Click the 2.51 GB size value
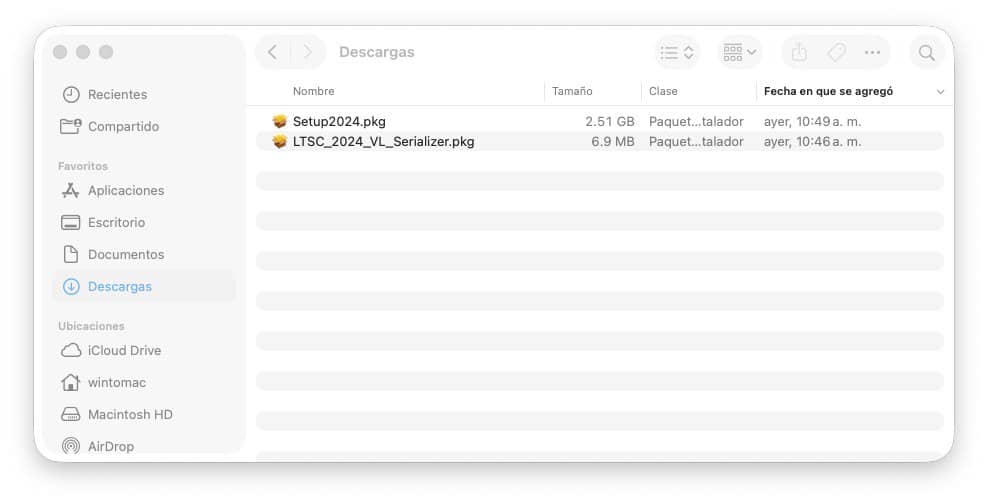 (609, 121)
